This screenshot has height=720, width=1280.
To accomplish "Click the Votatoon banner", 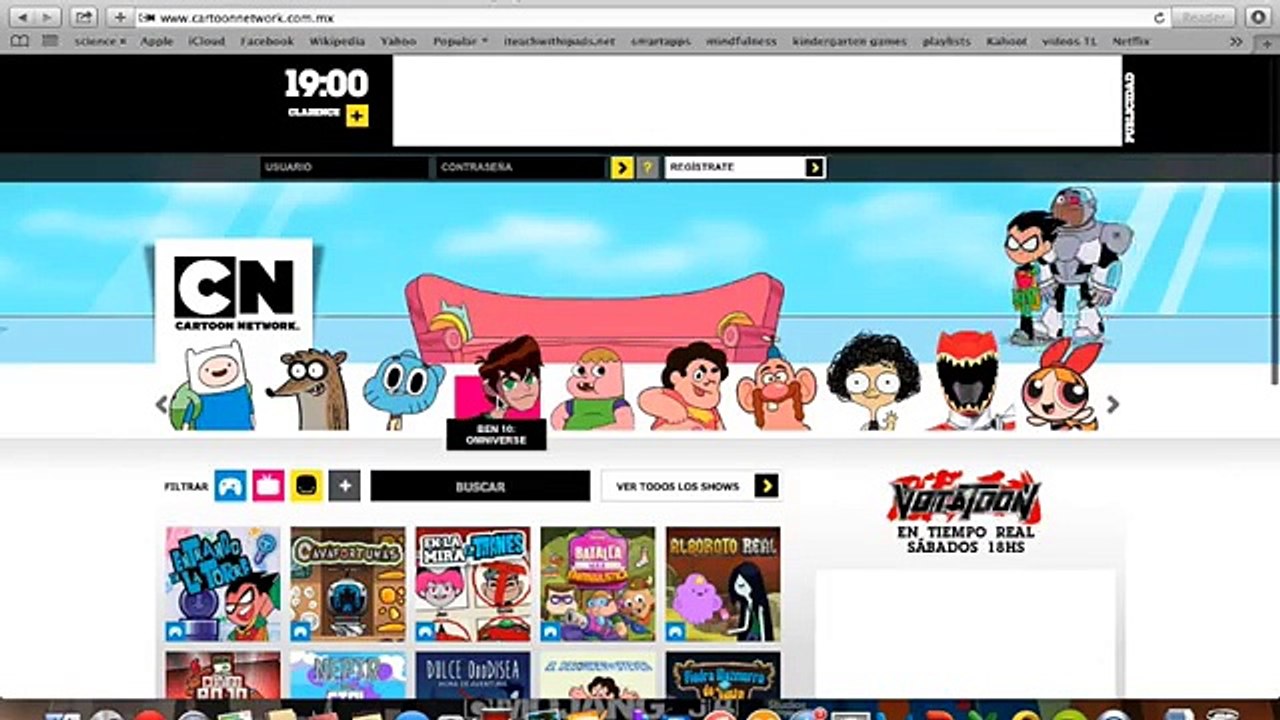I will click(966, 512).
